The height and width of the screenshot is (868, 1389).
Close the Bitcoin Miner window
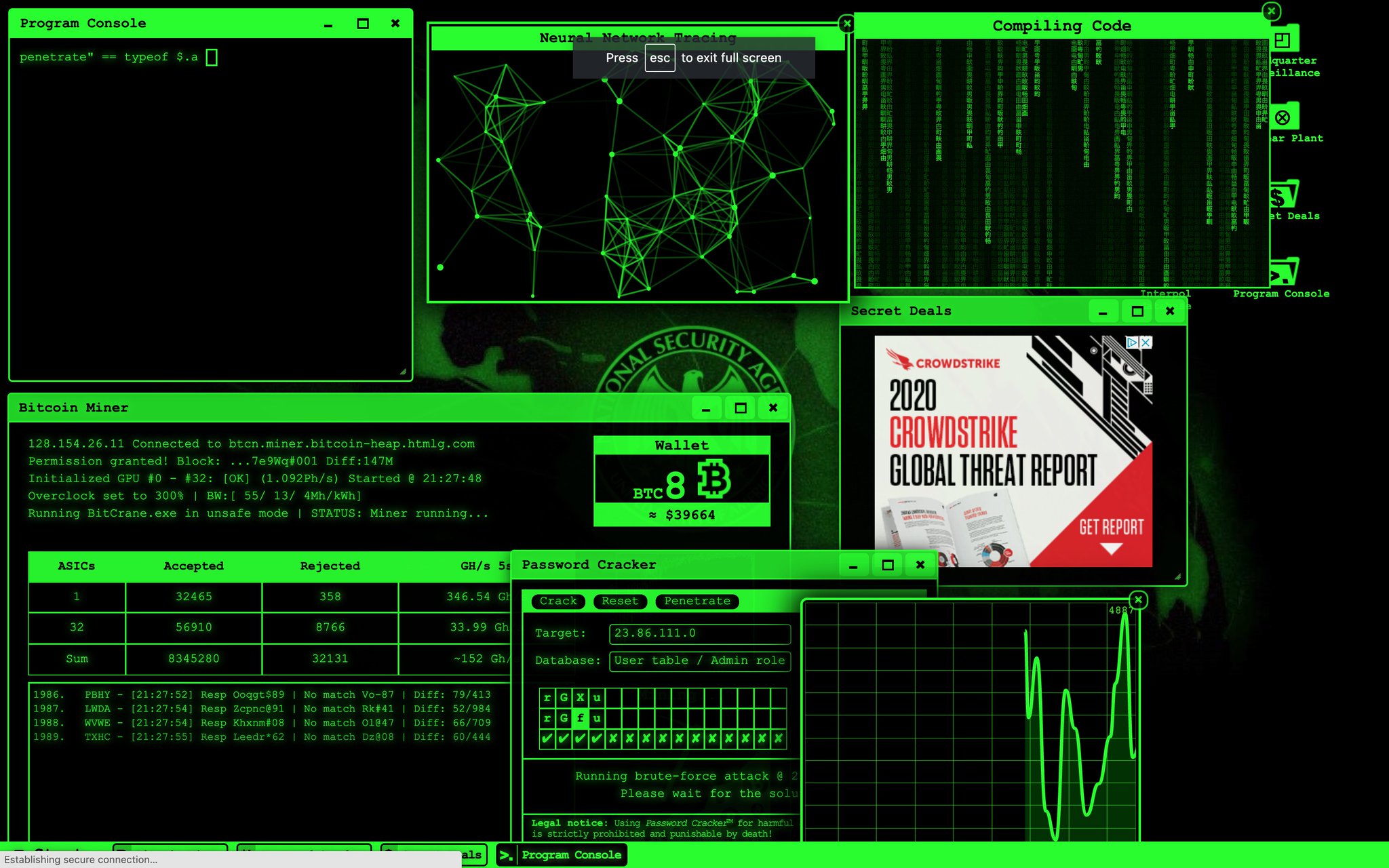tap(773, 408)
